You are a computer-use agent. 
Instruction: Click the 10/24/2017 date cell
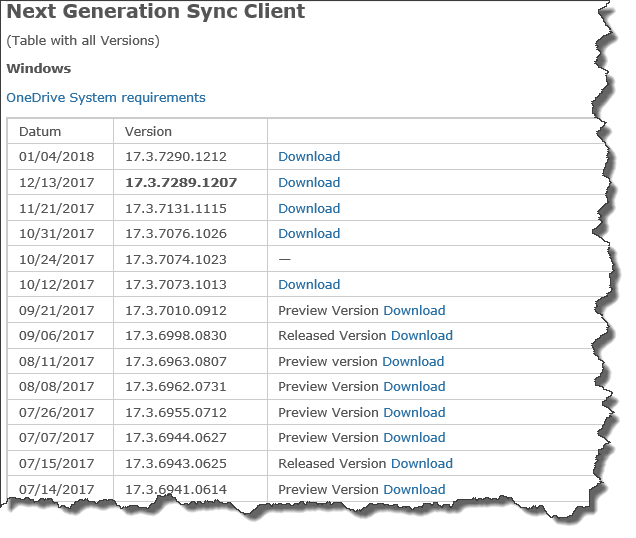pyautogui.click(x=56, y=259)
